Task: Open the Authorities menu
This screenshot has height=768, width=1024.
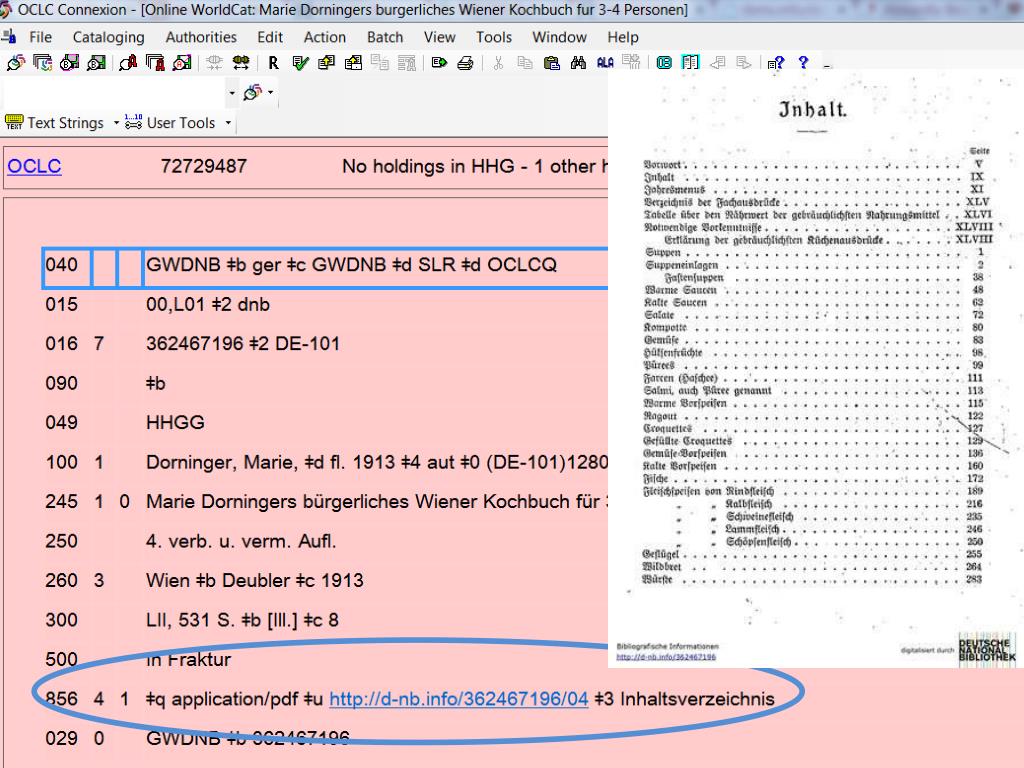Action: click(201, 37)
